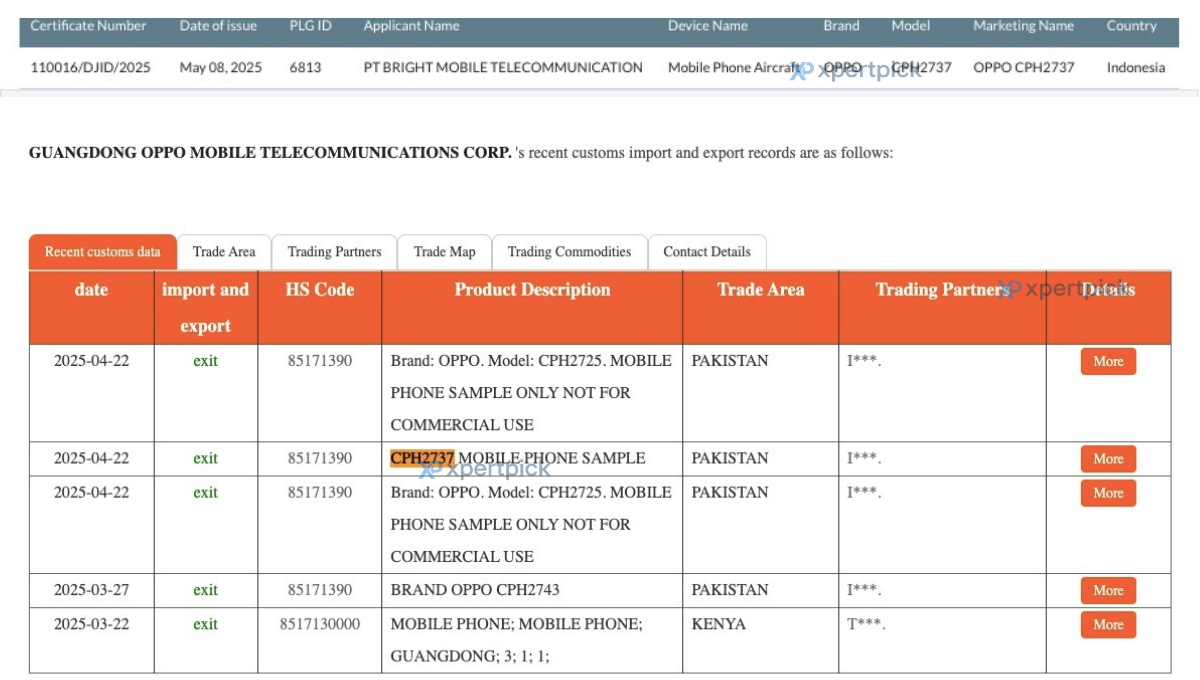
Task: Click the orange-highlighted CPH2737 text
Action: (422, 458)
